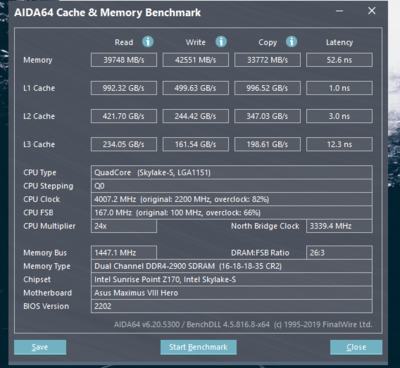Click the Close button at bottom

coord(356,347)
